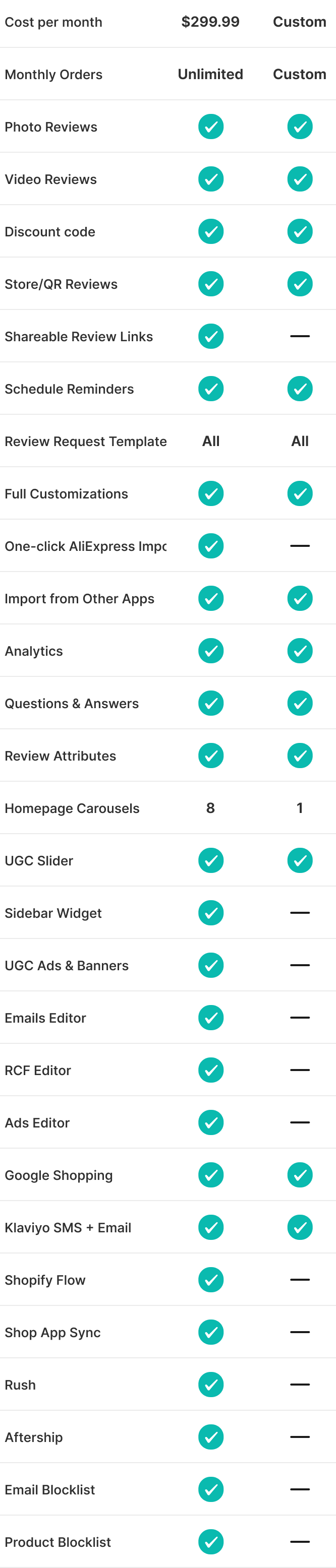
Task: Click the Klaviyo SMS + Email label
Action: (68, 1228)
